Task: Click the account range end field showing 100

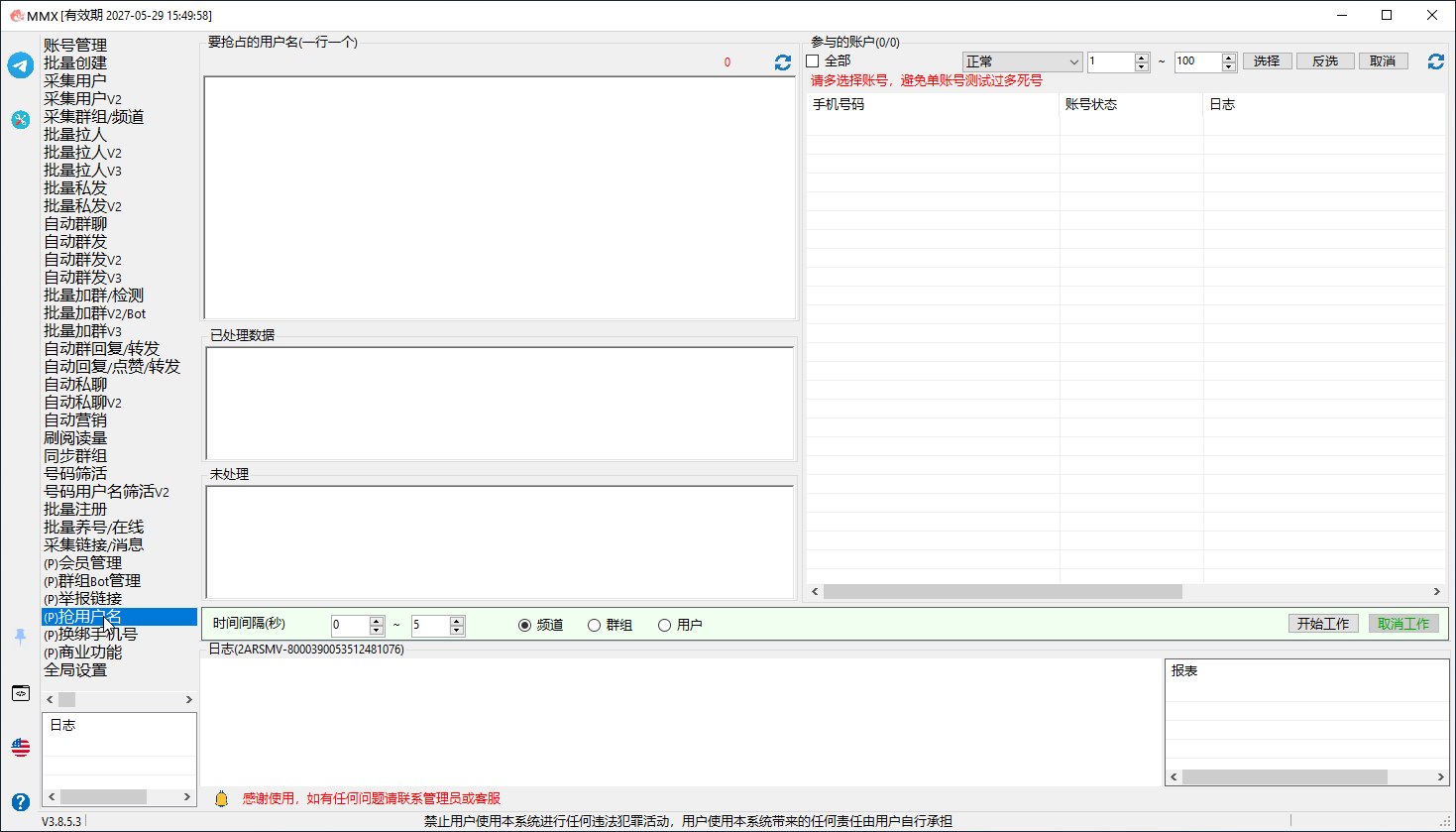Action: click(1197, 61)
